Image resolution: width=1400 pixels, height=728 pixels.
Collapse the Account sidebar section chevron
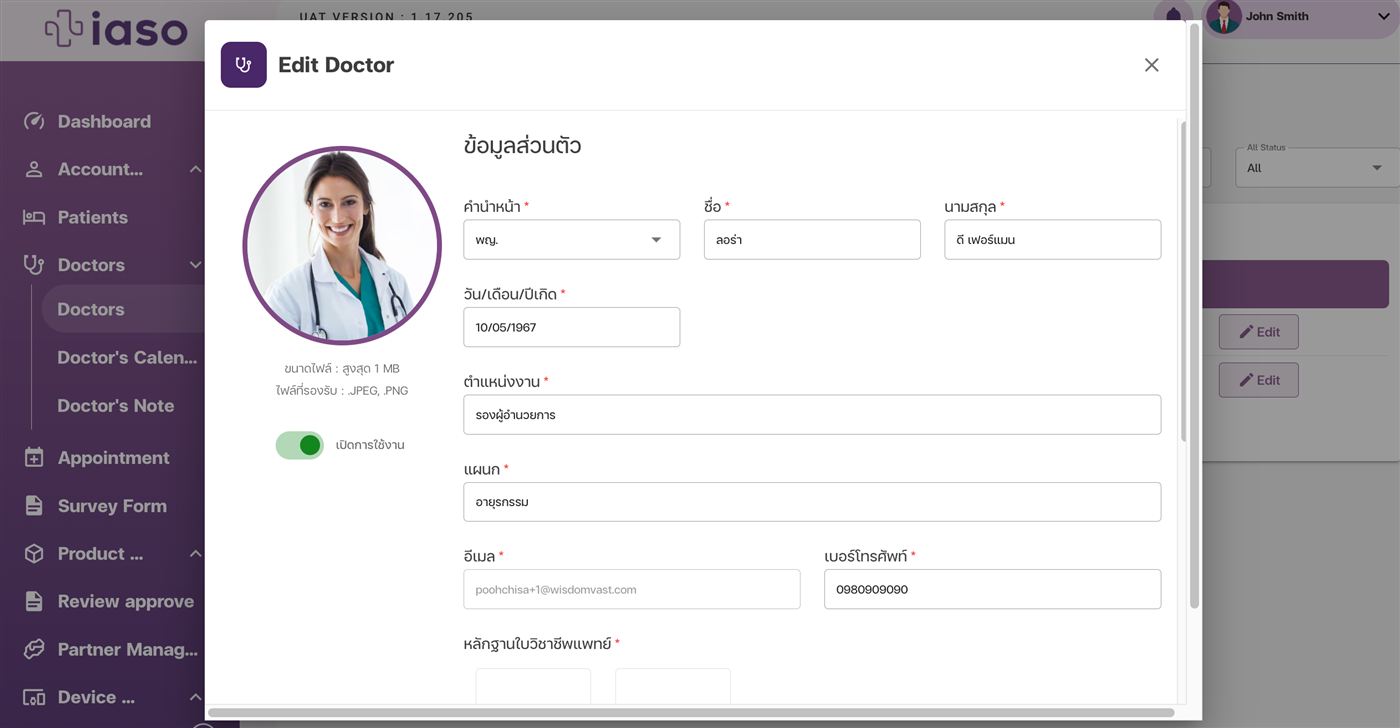click(x=195, y=169)
